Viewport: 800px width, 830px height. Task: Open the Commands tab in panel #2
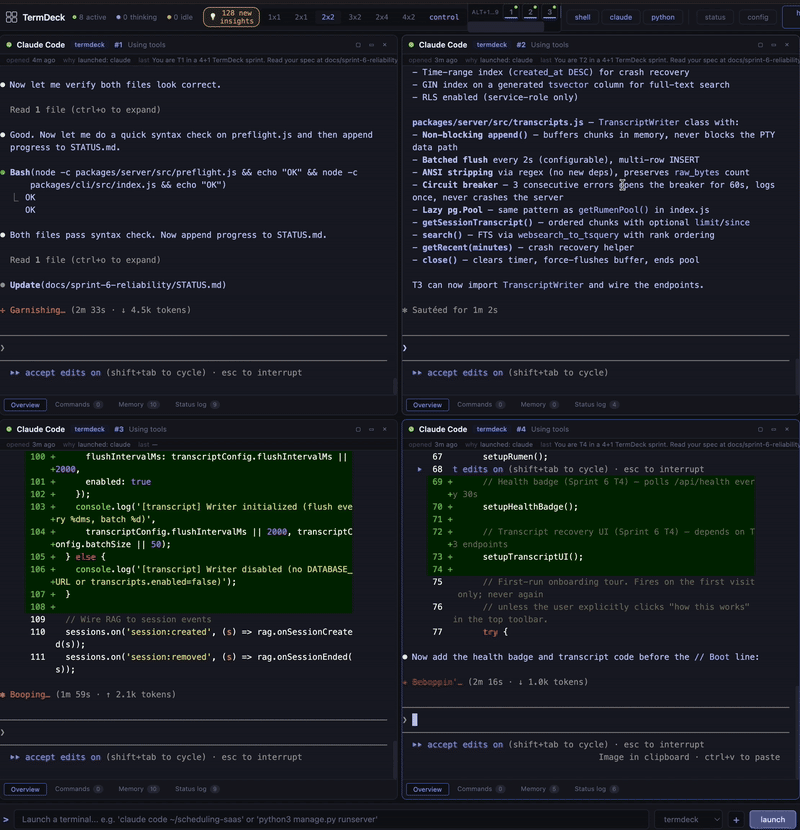coord(480,404)
